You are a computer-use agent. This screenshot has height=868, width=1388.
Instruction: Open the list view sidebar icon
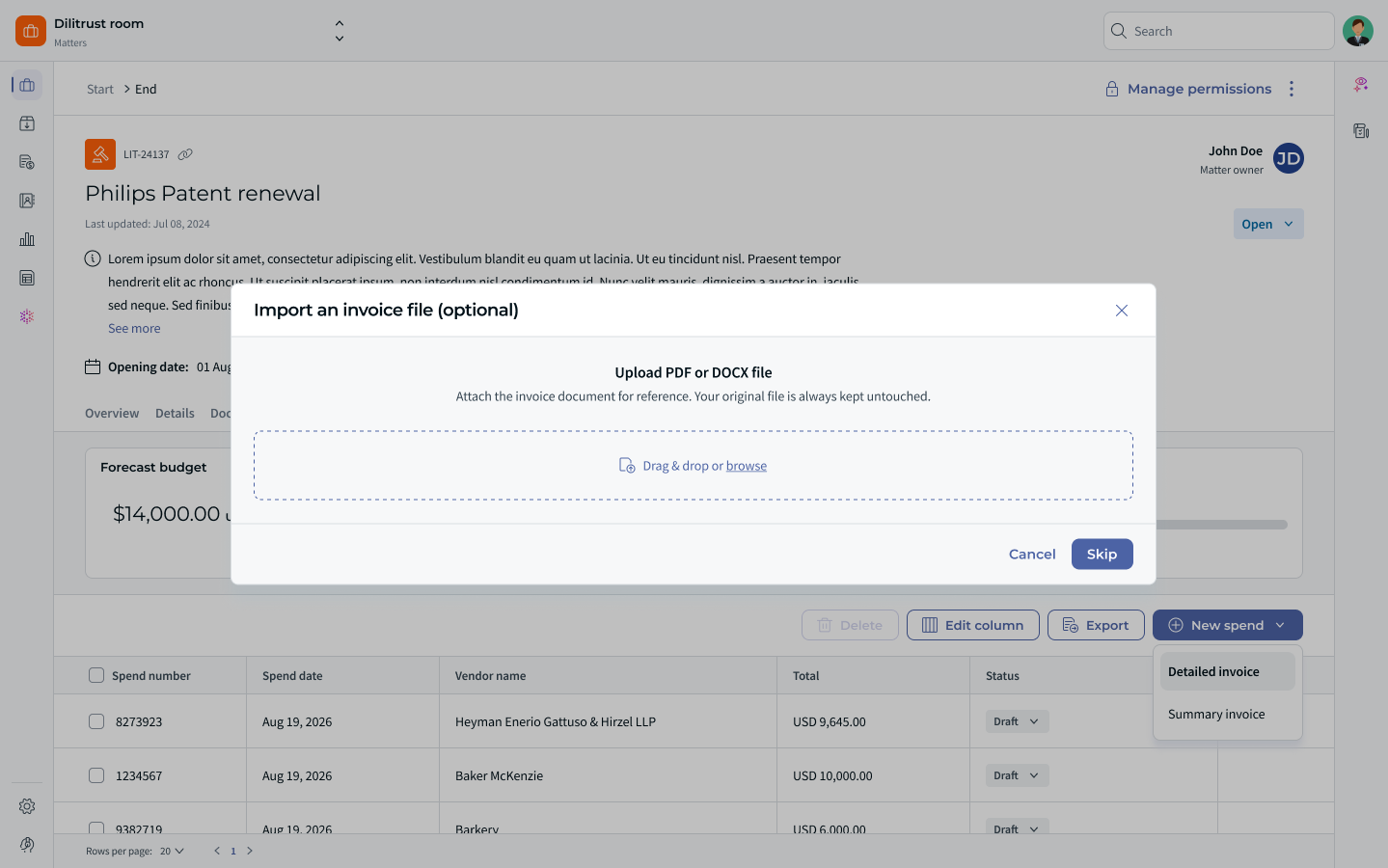[x=27, y=278]
